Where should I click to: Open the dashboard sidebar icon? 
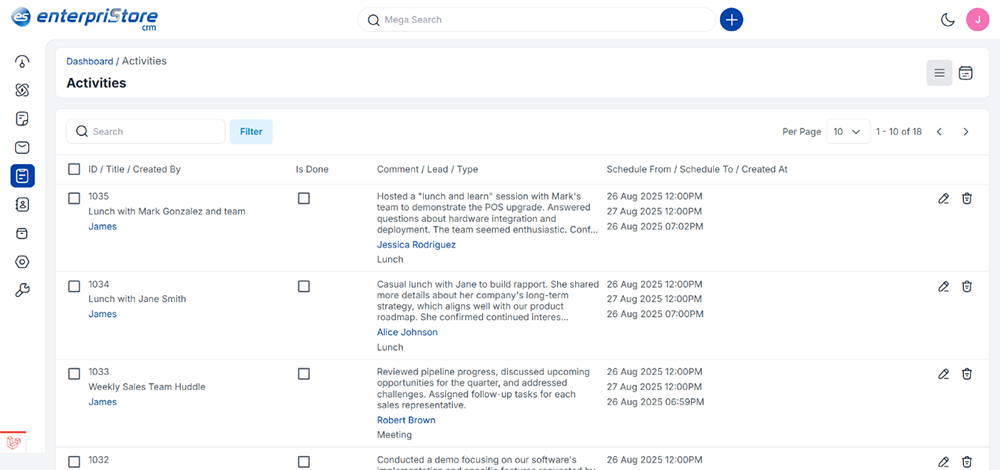22,62
